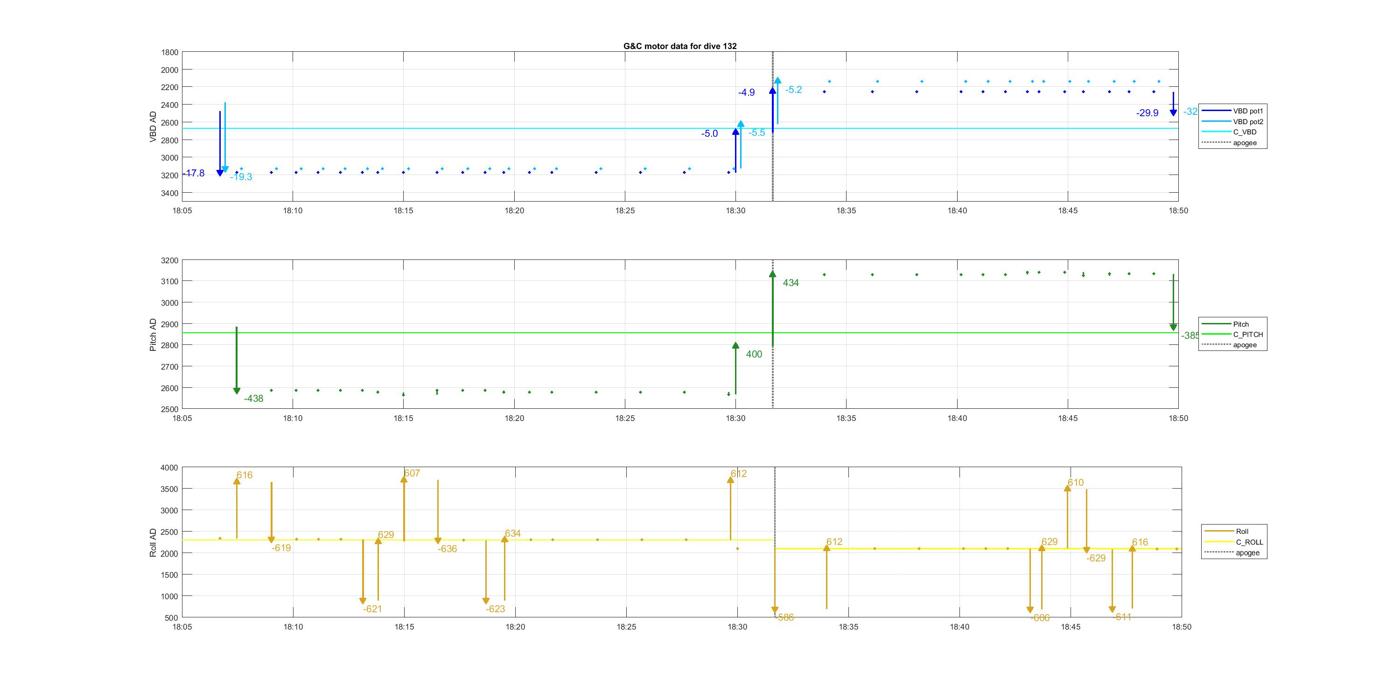The width and height of the screenshot is (1400, 693).
Task: Click the "607" roll value label
Action: tap(412, 473)
